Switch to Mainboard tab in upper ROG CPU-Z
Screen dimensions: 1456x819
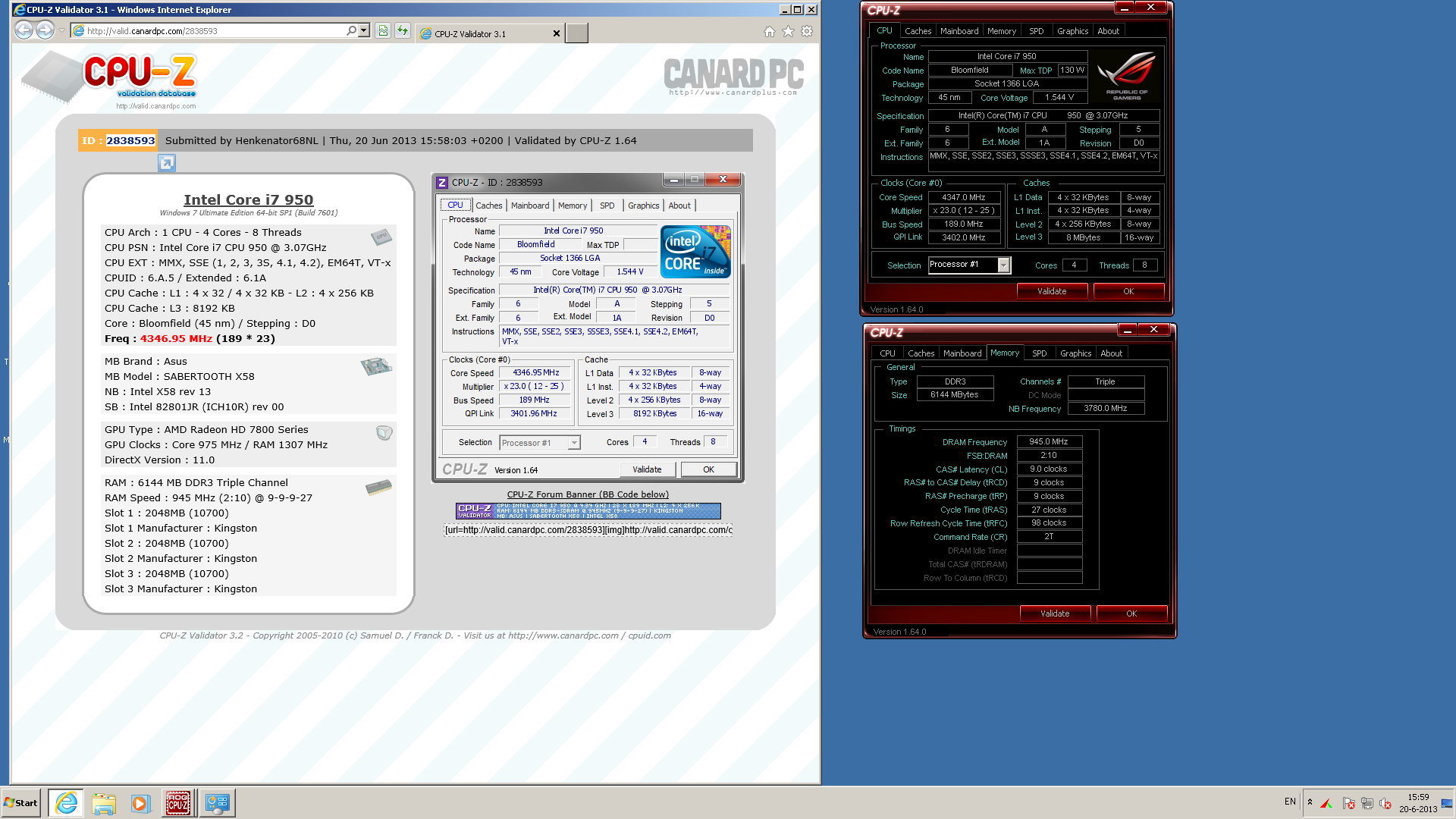(x=959, y=31)
